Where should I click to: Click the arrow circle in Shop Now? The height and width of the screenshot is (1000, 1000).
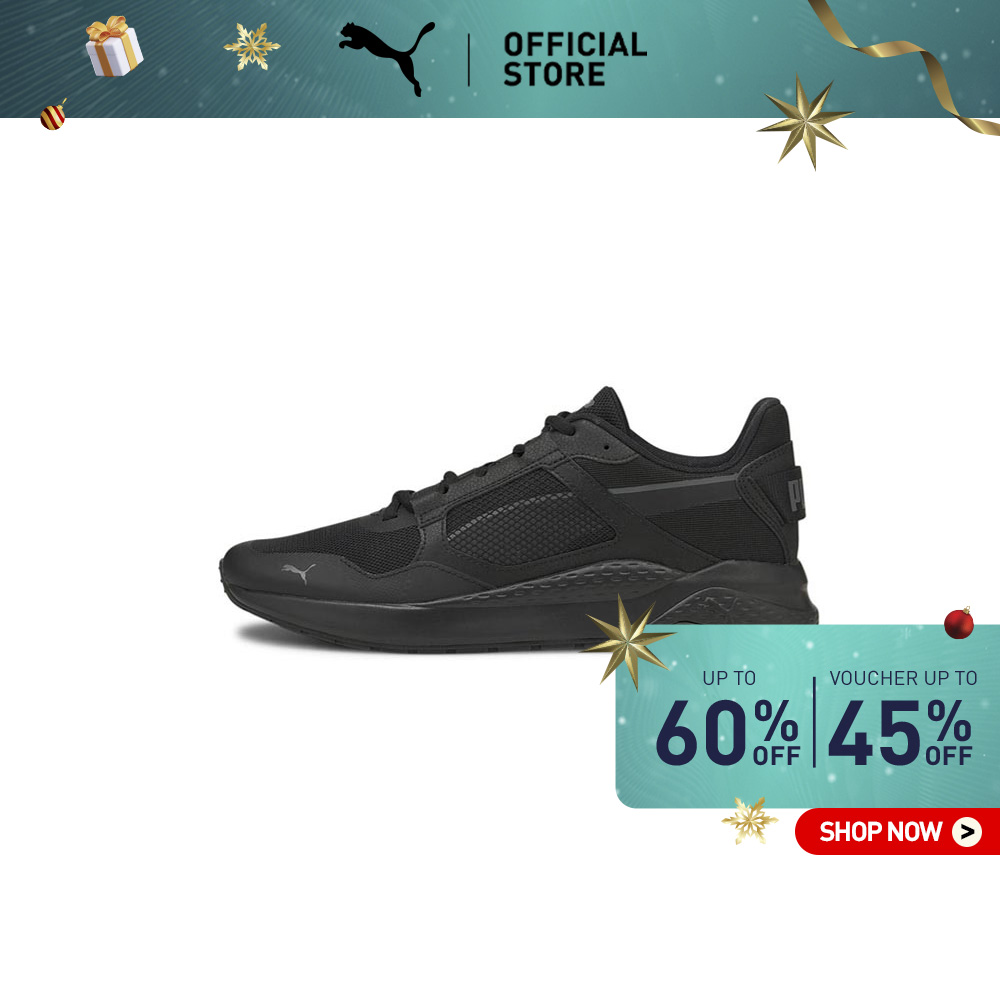[967, 832]
